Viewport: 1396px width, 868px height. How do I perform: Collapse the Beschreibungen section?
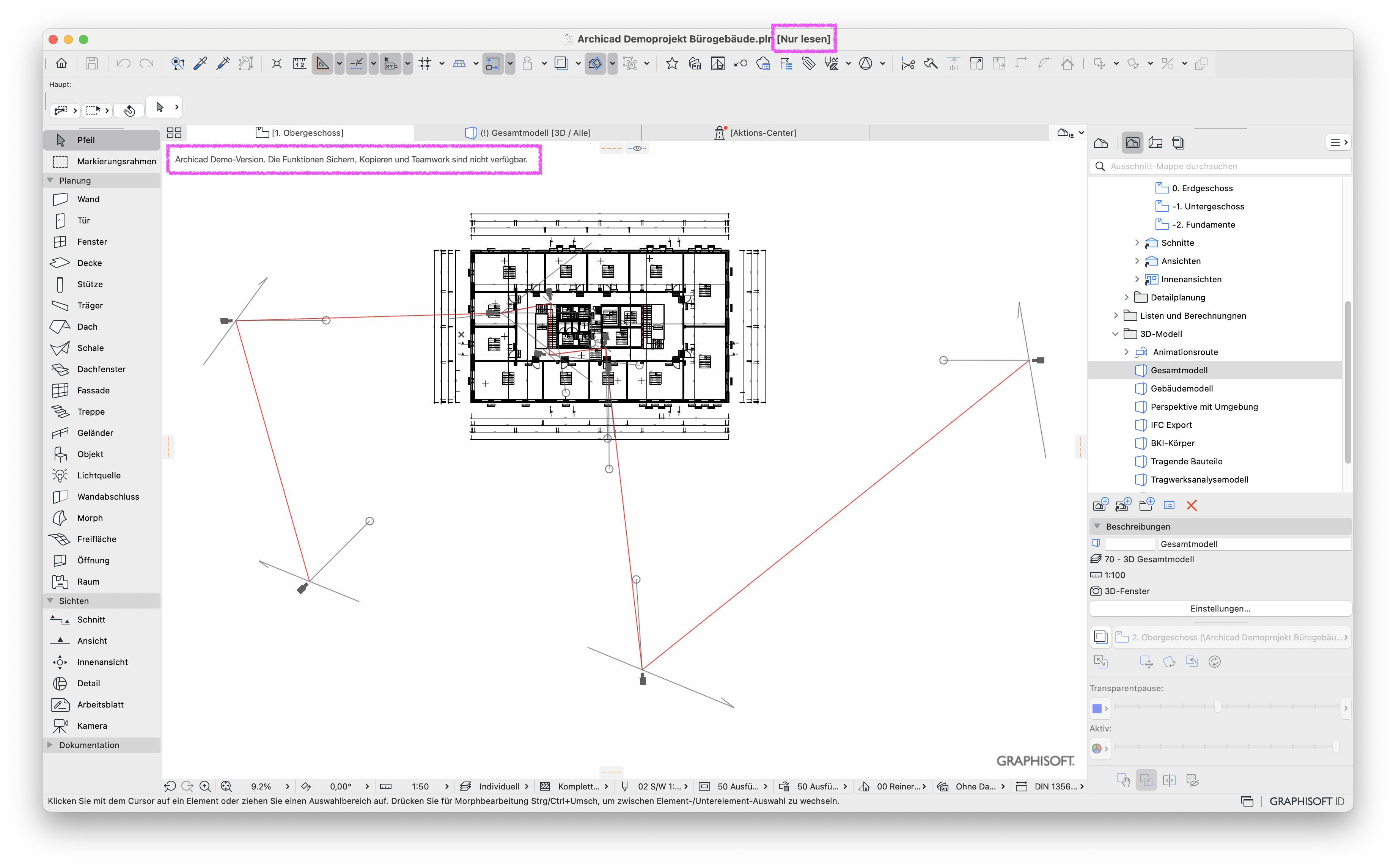coord(1097,527)
